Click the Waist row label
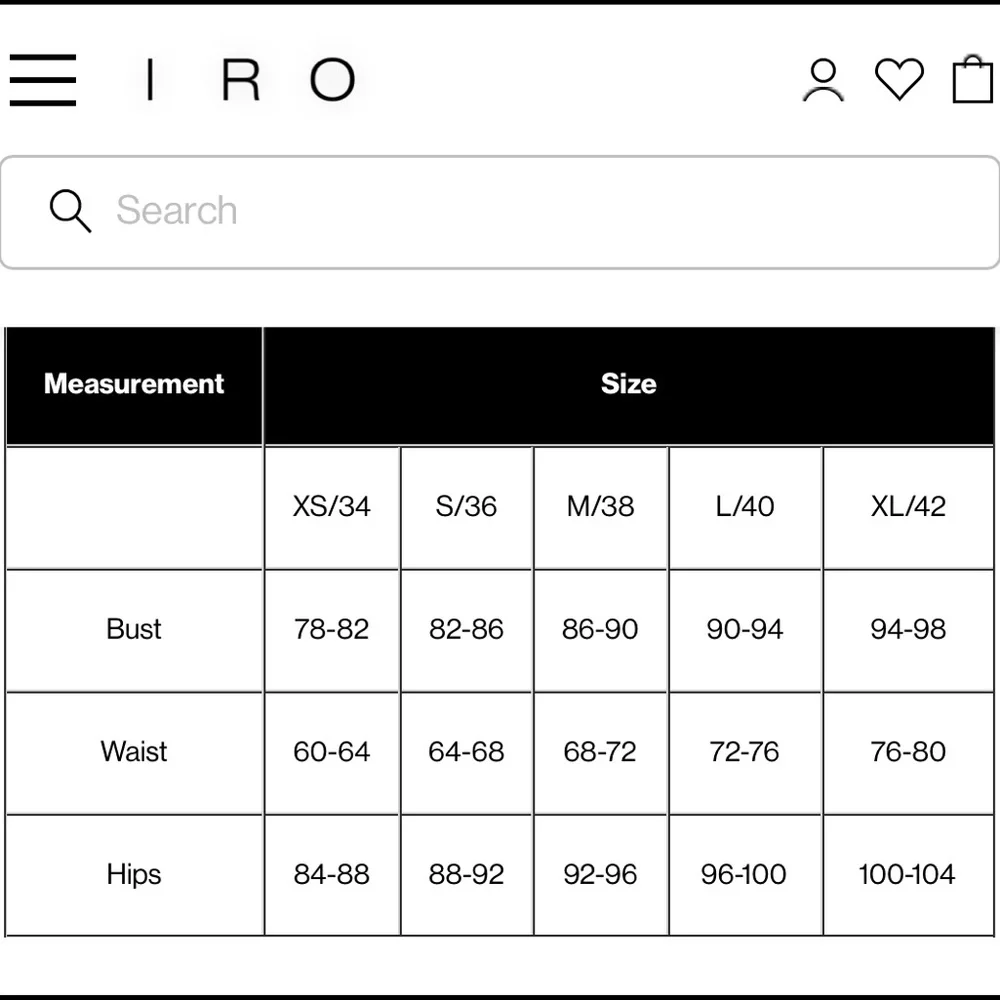The height and width of the screenshot is (1000, 1000). tap(134, 752)
